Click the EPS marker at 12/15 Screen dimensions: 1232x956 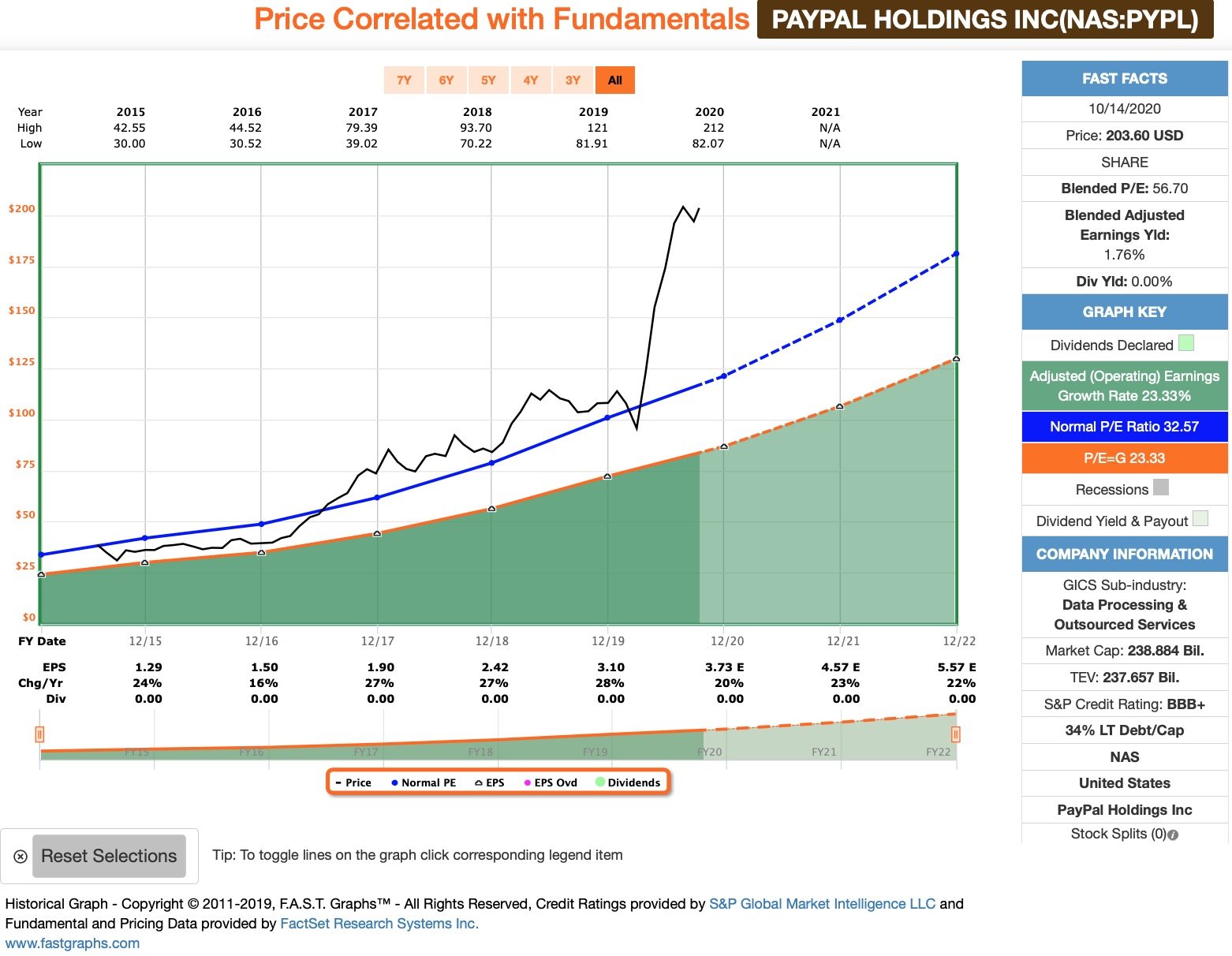click(145, 563)
